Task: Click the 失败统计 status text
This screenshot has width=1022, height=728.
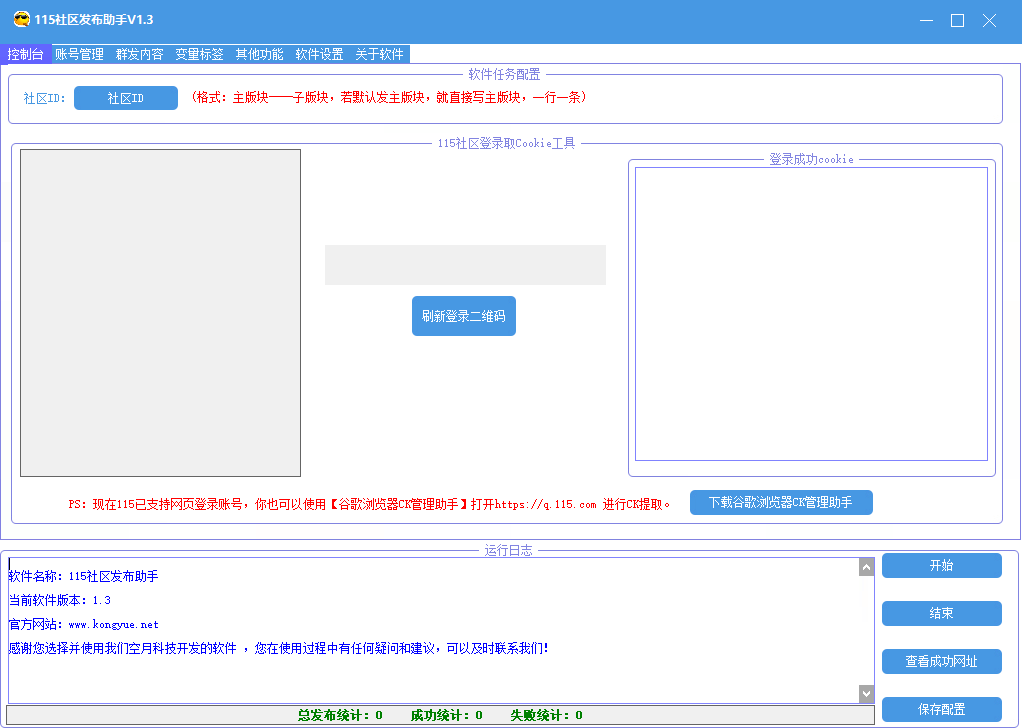Action: 546,715
